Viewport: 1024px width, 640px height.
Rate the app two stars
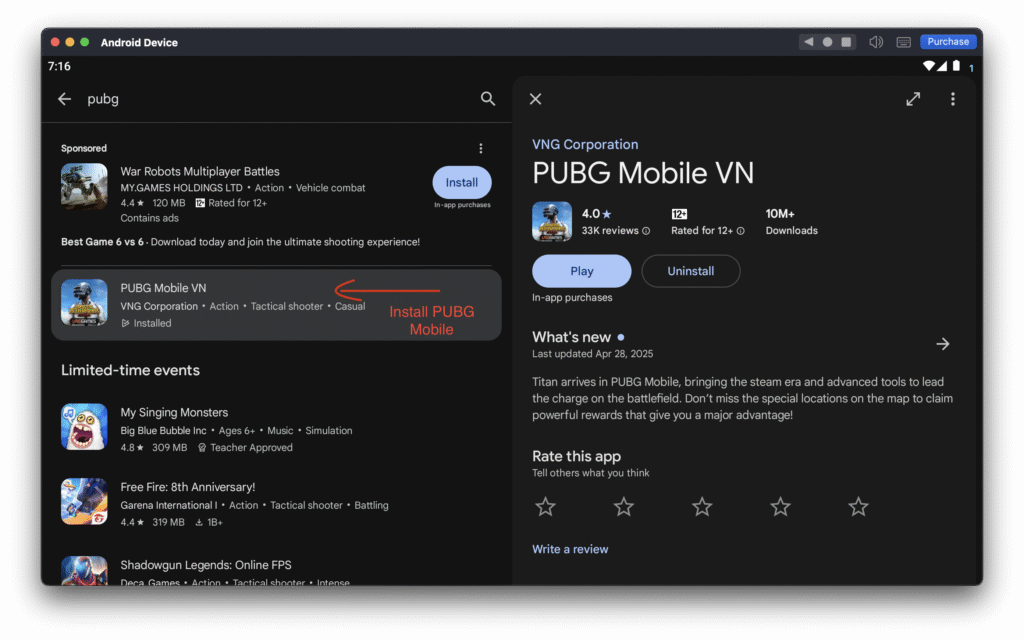[x=624, y=507]
